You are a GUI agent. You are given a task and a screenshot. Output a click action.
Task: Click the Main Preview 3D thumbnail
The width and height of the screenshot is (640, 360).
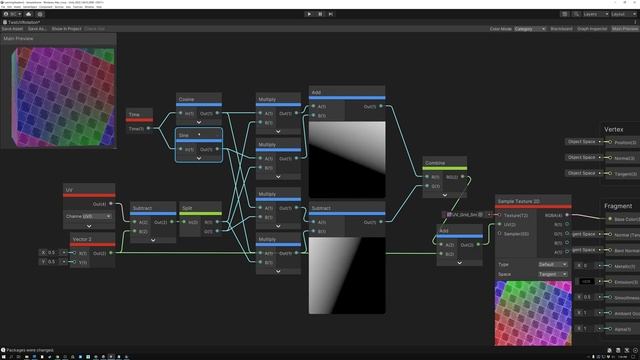pos(63,97)
